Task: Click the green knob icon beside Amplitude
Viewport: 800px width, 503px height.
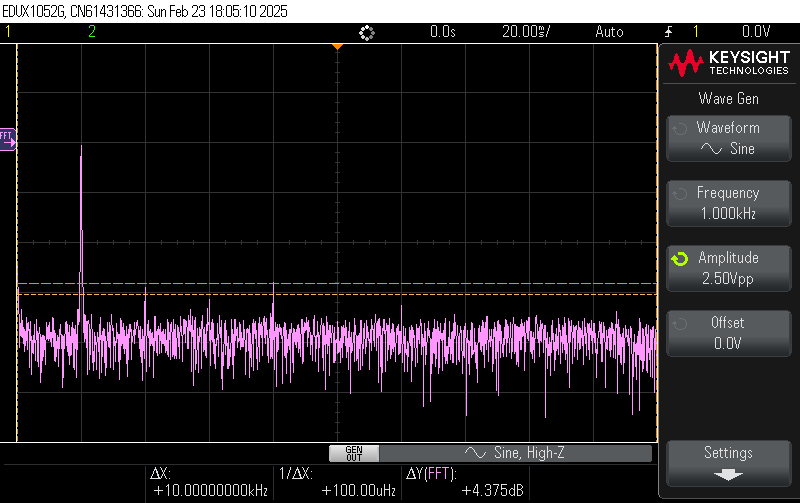Action: coord(680,259)
